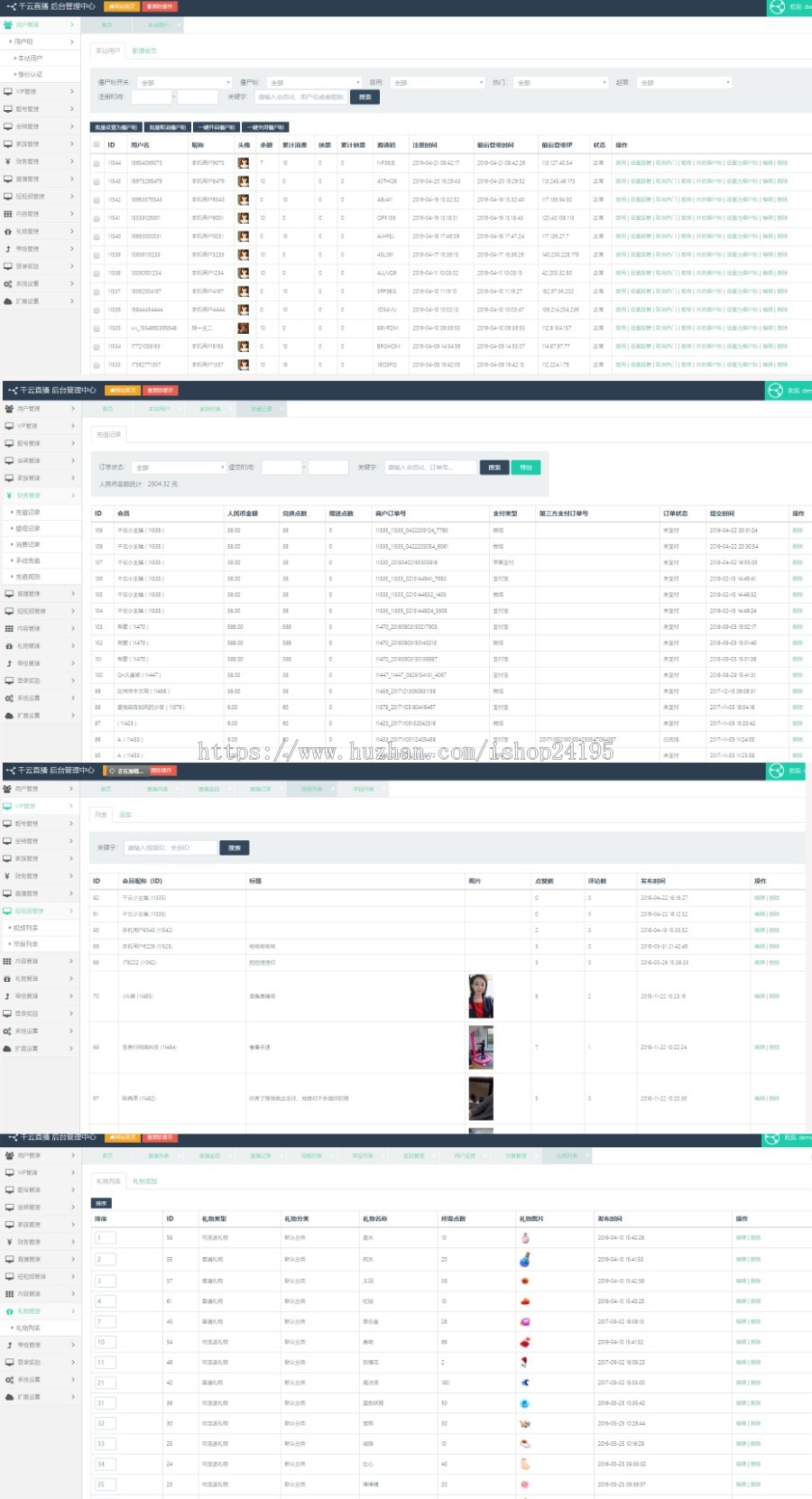Click the sort order field of the 香水 gift
Image resolution: width=812 pixels, height=1499 pixels.
[x=106, y=1238]
